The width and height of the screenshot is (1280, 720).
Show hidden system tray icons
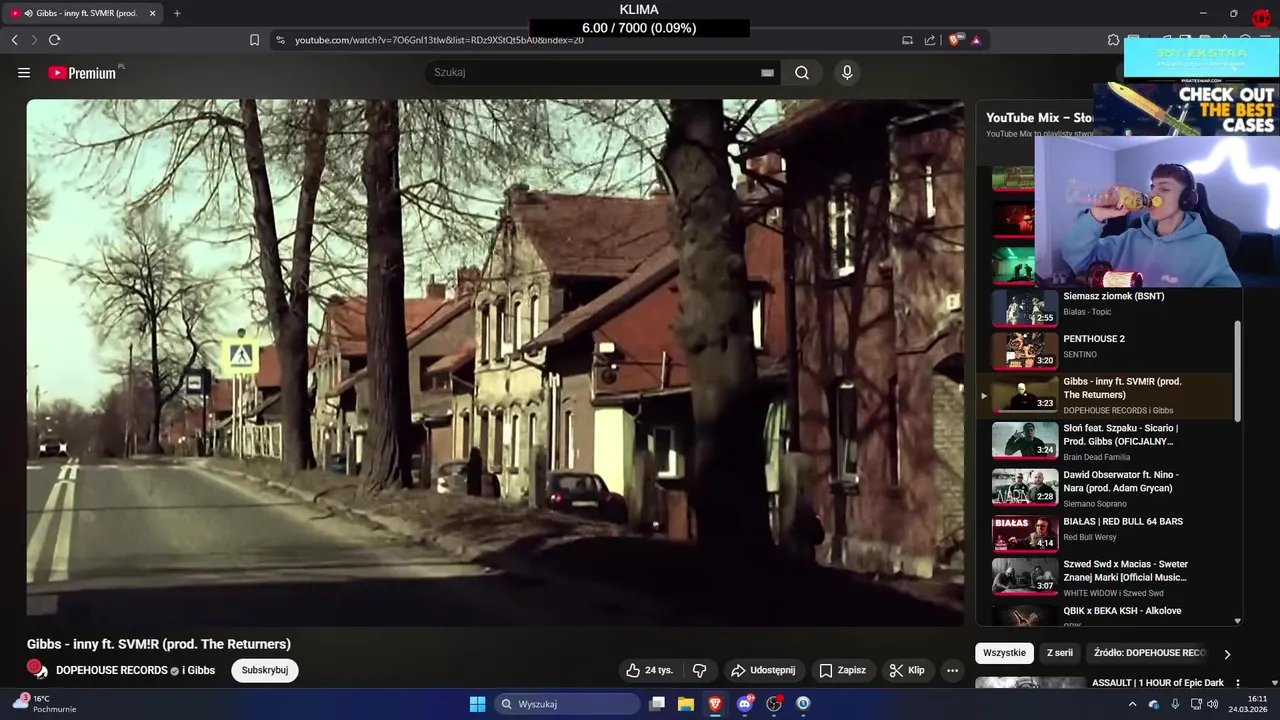(1132, 704)
